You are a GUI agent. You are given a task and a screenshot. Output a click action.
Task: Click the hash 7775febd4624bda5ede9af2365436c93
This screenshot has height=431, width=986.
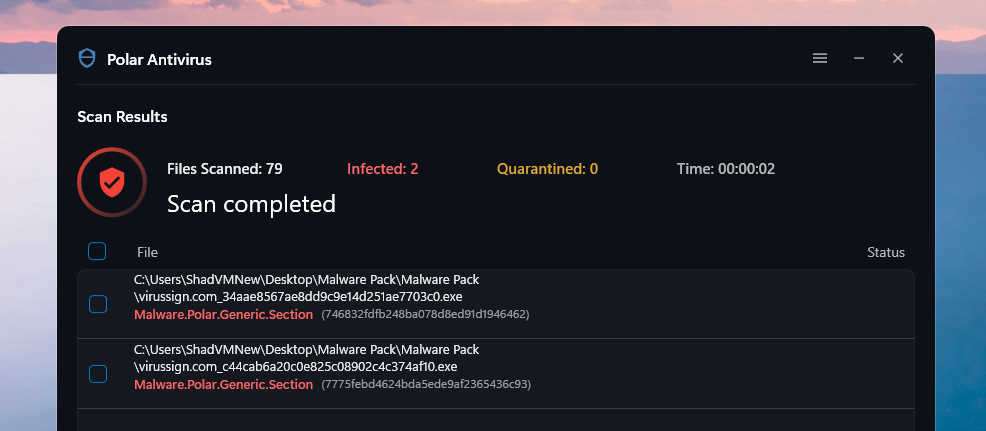(x=426, y=384)
